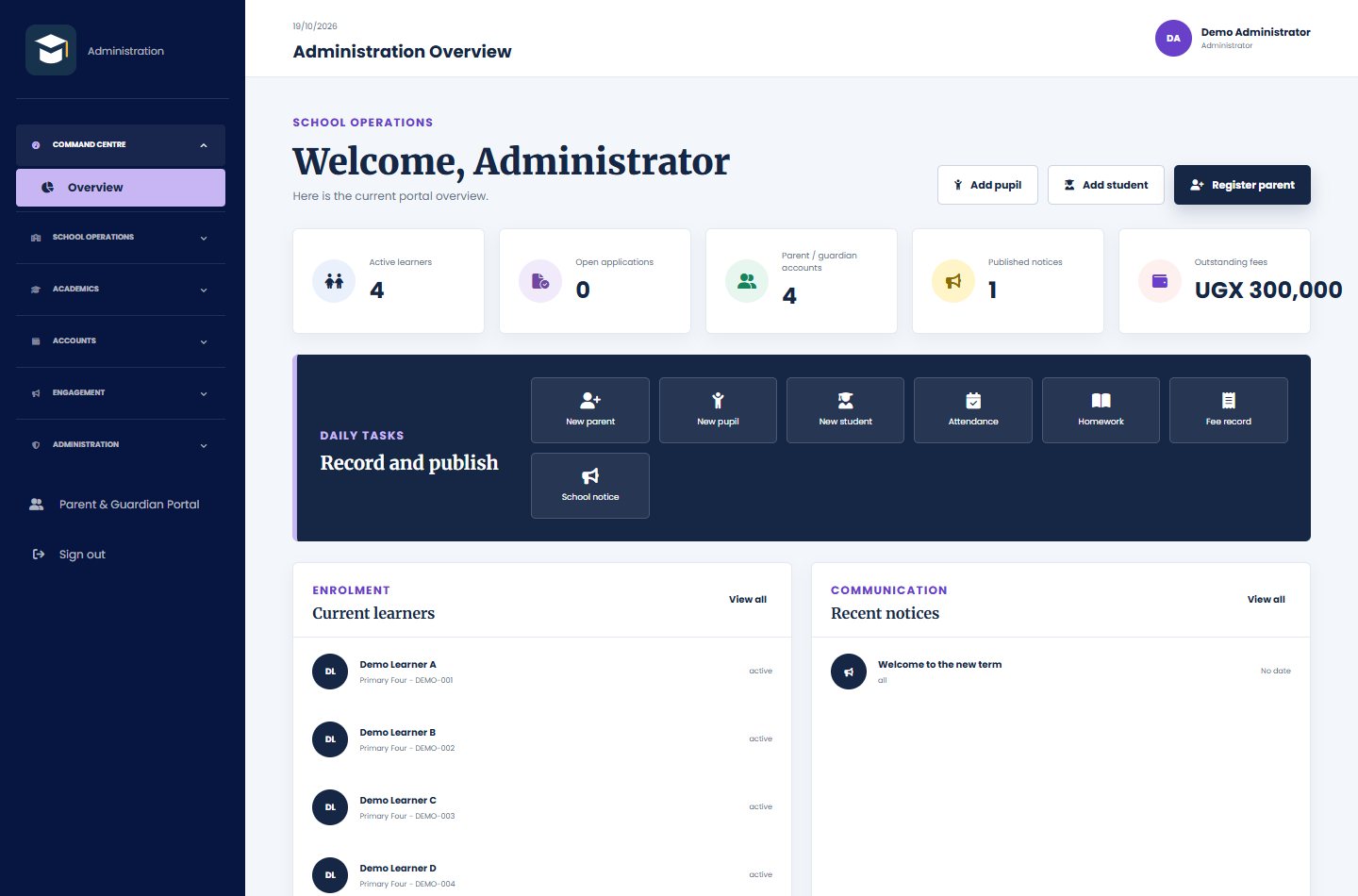Click the graduation cap school logo
The width and height of the screenshot is (1358, 896).
[x=51, y=50]
